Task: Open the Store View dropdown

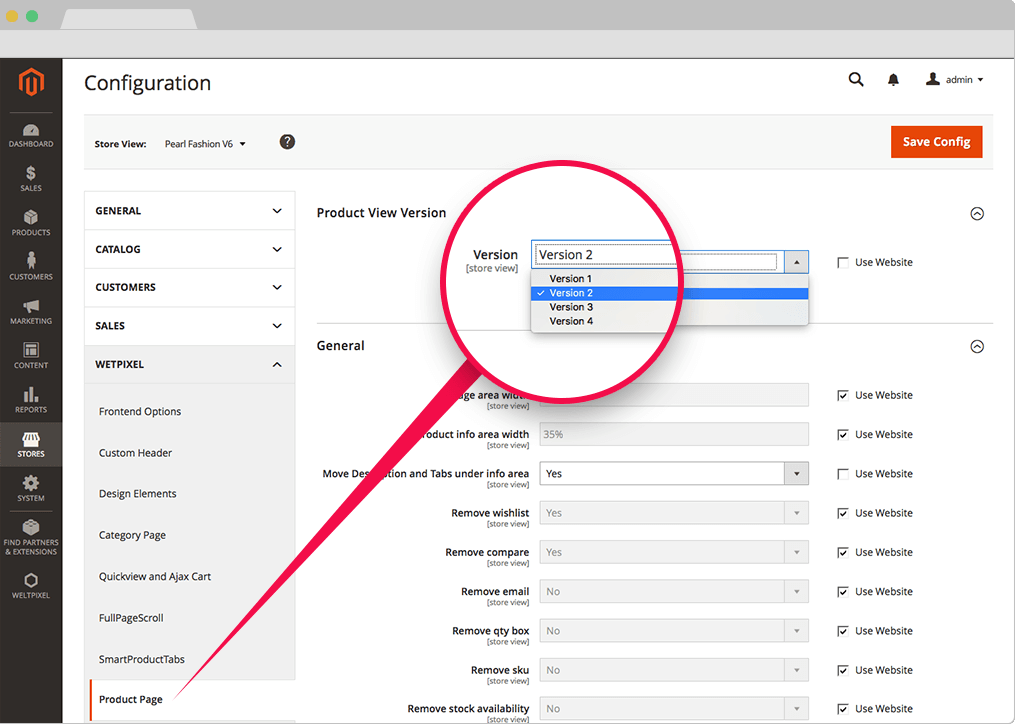Action: point(205,144)
